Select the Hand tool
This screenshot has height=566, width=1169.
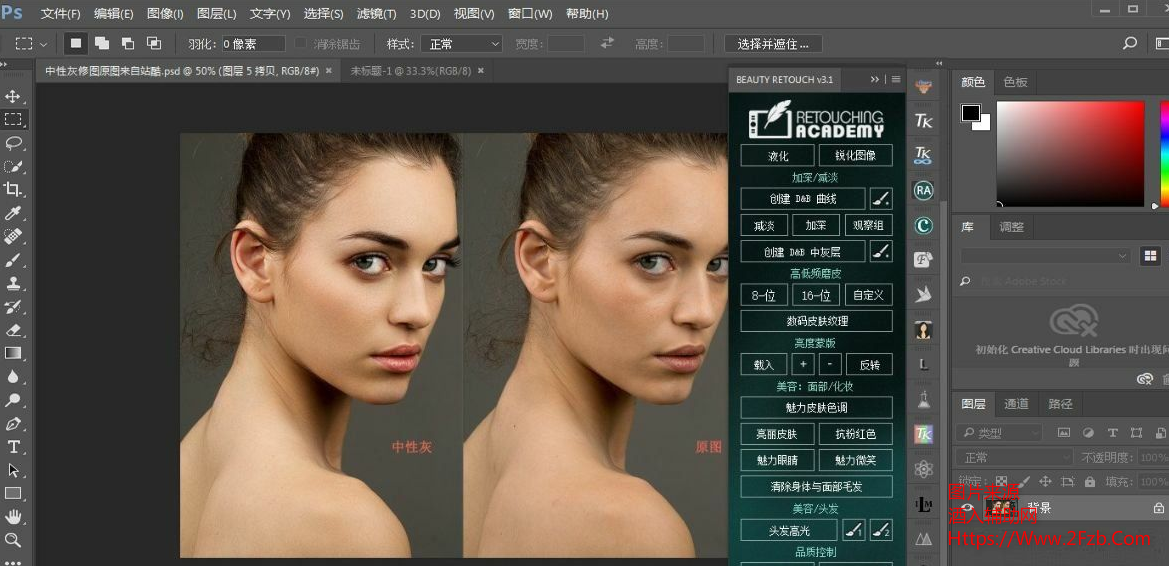tap(13, 516)
